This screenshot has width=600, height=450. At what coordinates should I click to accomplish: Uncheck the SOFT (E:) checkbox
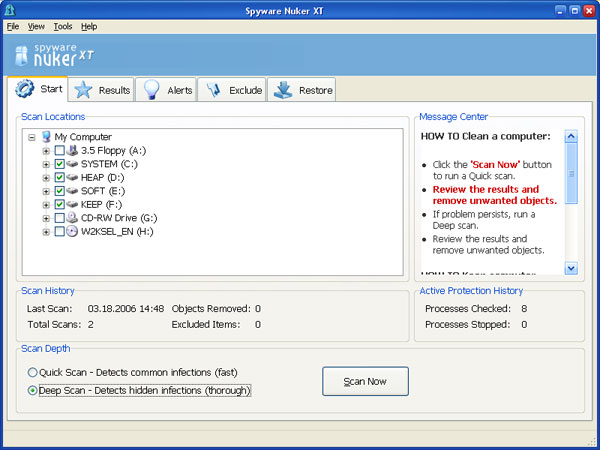(59, 191)
